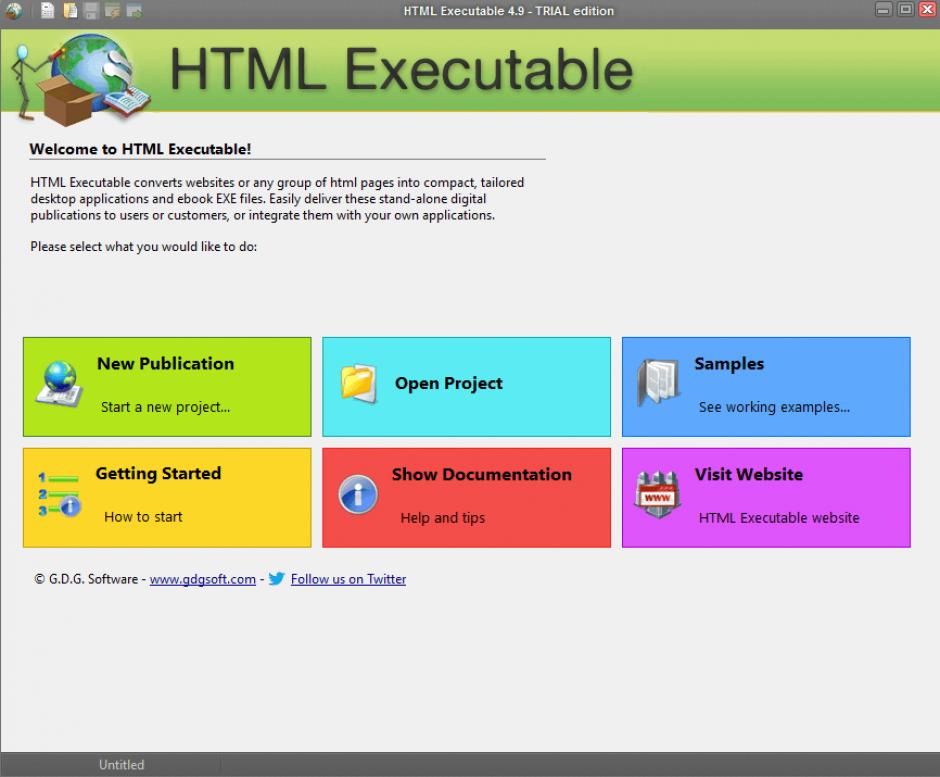
Task: Click 'Untitled' in the status bar
Action: (122, 764)
